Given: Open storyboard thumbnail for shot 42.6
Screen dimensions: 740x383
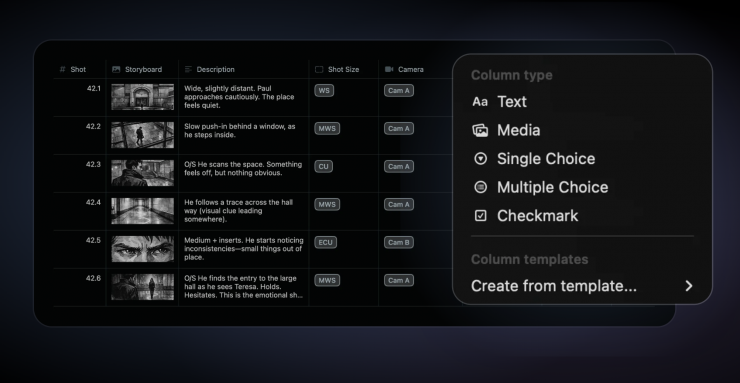Looking at the screenshot, I should pos(143,287).
